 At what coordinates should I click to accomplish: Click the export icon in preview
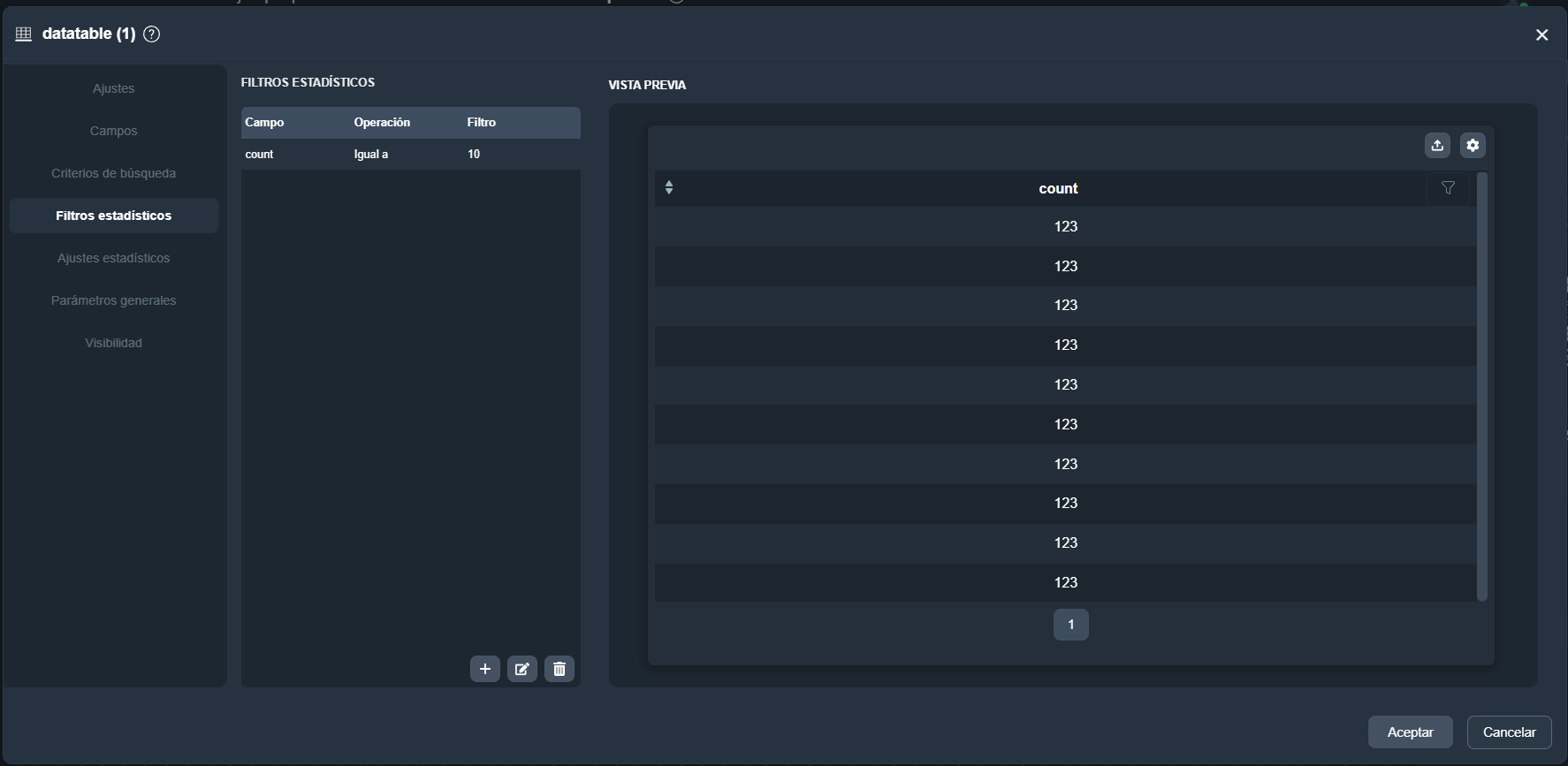(x=1437, y=146)
